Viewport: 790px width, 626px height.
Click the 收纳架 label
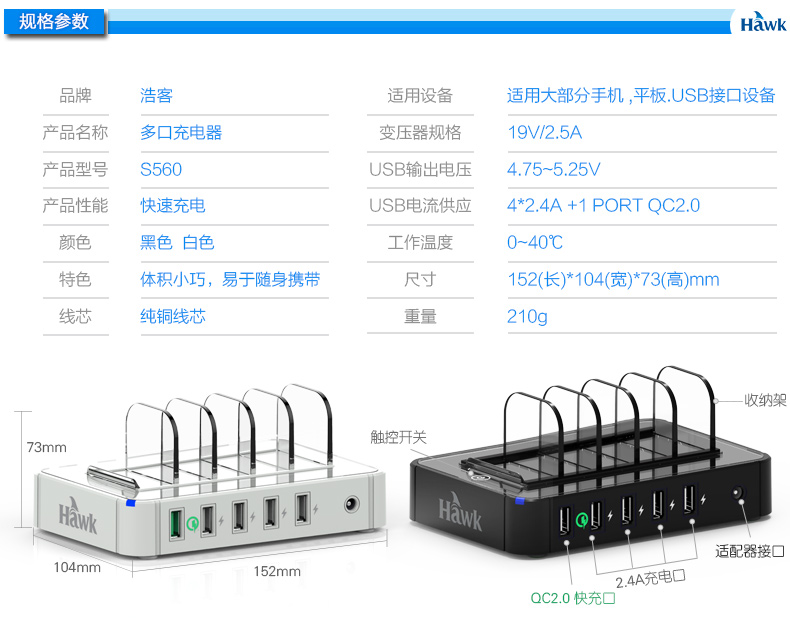click(765, 400)
